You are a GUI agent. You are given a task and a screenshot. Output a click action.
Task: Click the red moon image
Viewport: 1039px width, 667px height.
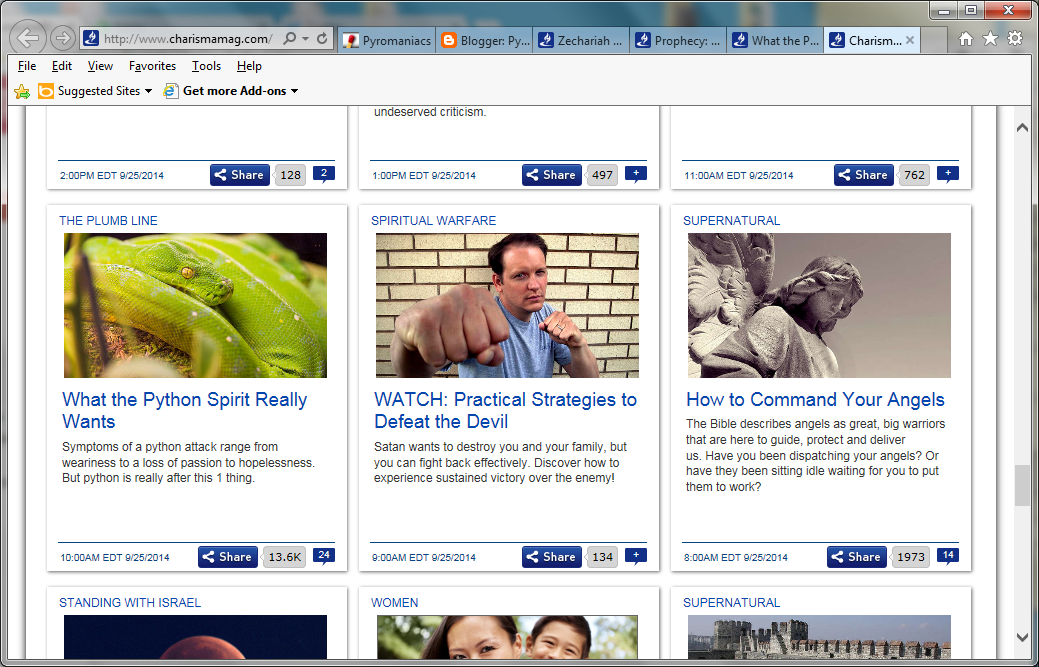coord(195,637)
